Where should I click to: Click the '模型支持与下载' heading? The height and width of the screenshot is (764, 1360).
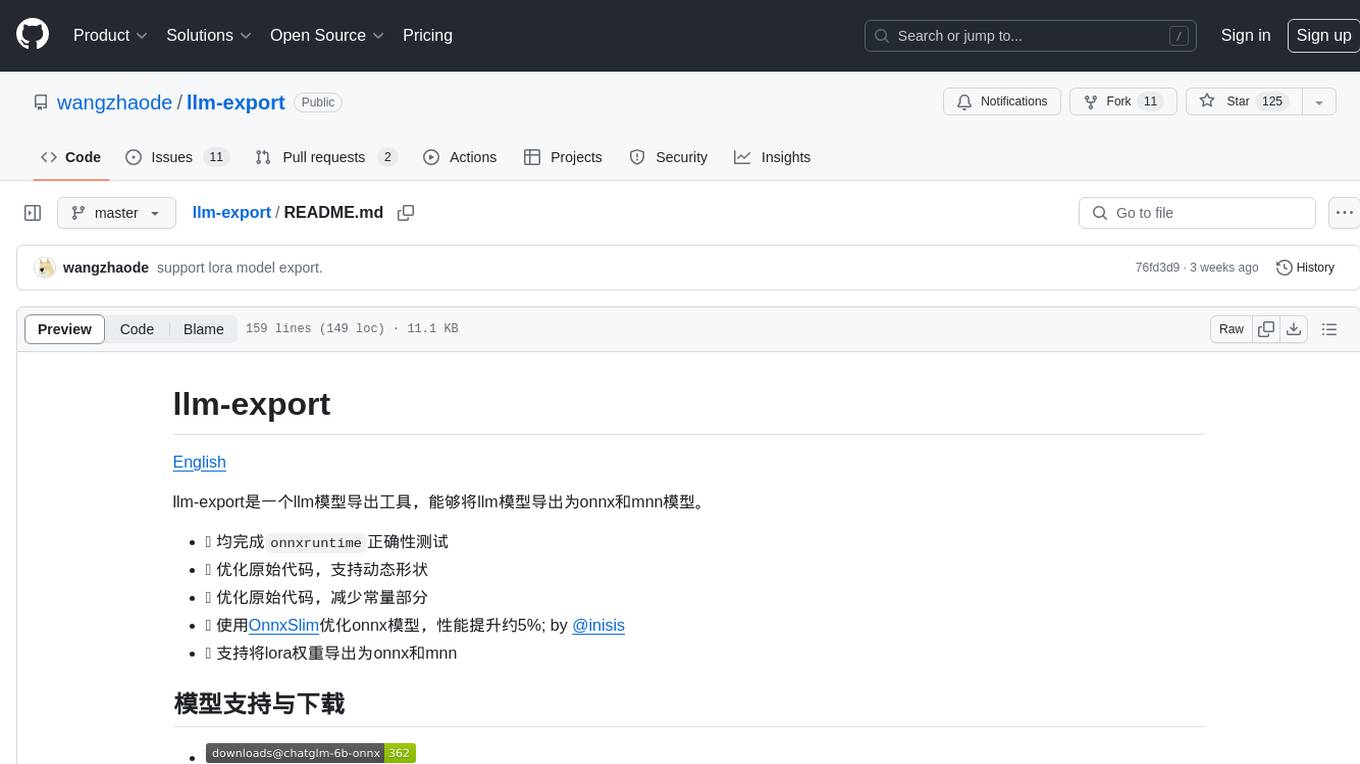(259, 703)
